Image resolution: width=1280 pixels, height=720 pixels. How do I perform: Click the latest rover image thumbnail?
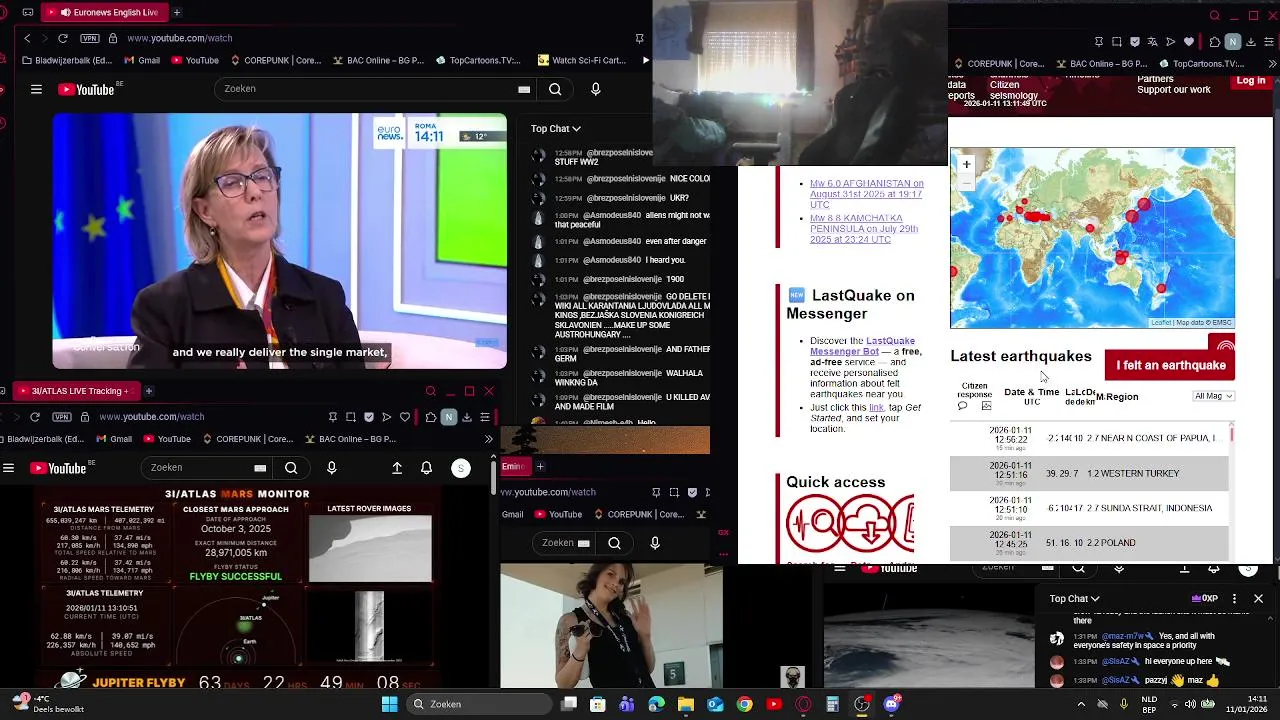tap(370, 549)
